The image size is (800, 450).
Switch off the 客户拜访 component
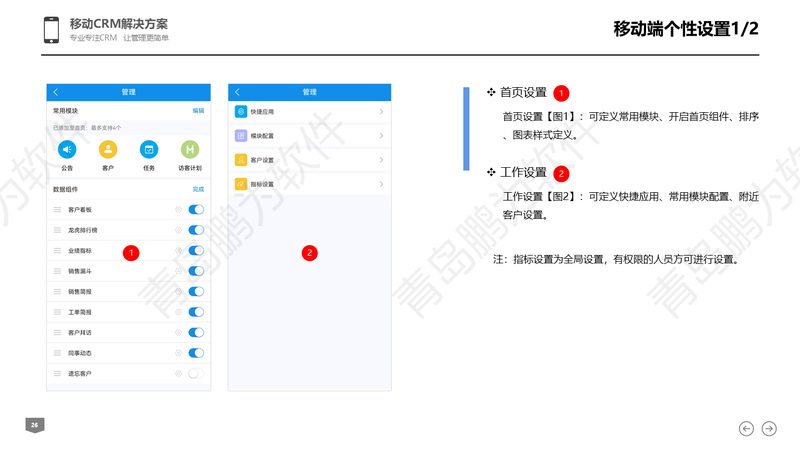(x=196, y=332)
